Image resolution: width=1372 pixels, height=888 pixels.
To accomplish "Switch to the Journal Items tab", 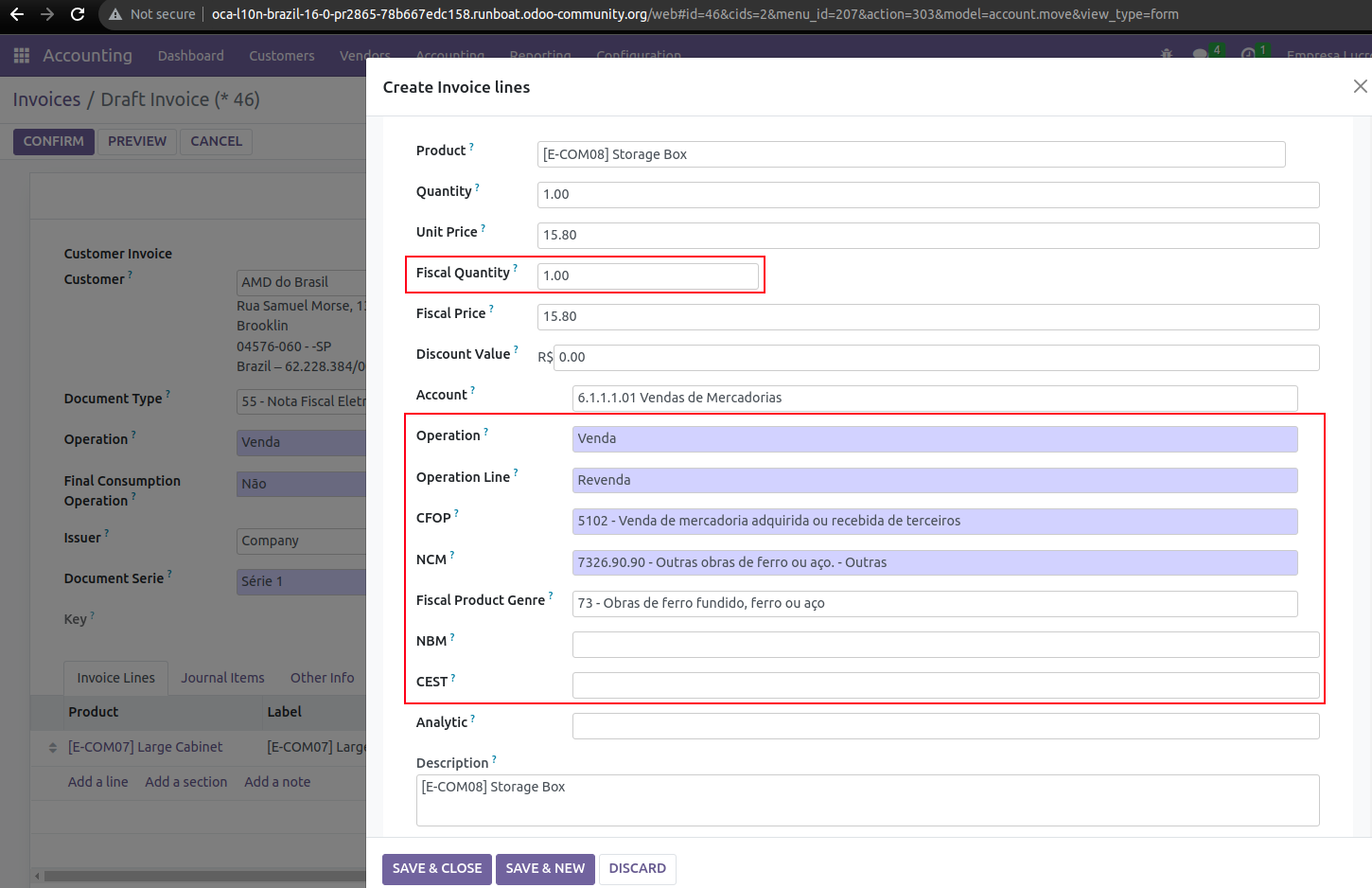I will point(222,678).
